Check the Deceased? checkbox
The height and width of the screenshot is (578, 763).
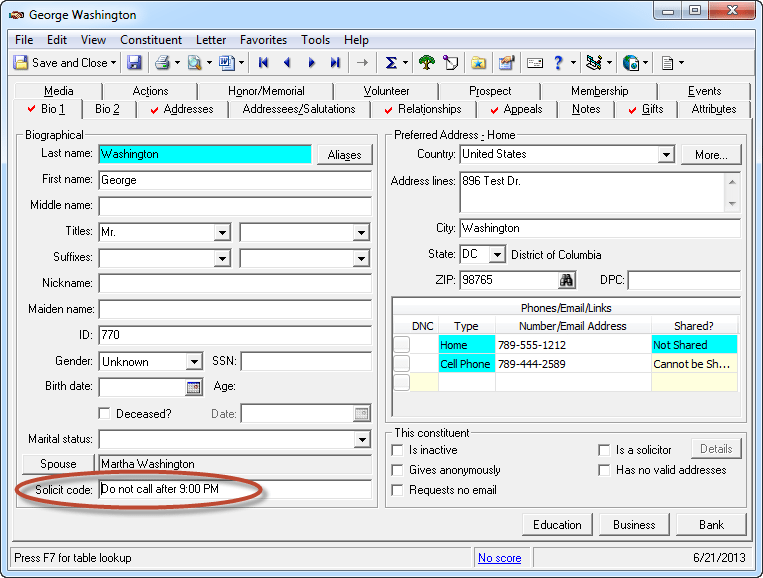105,413
